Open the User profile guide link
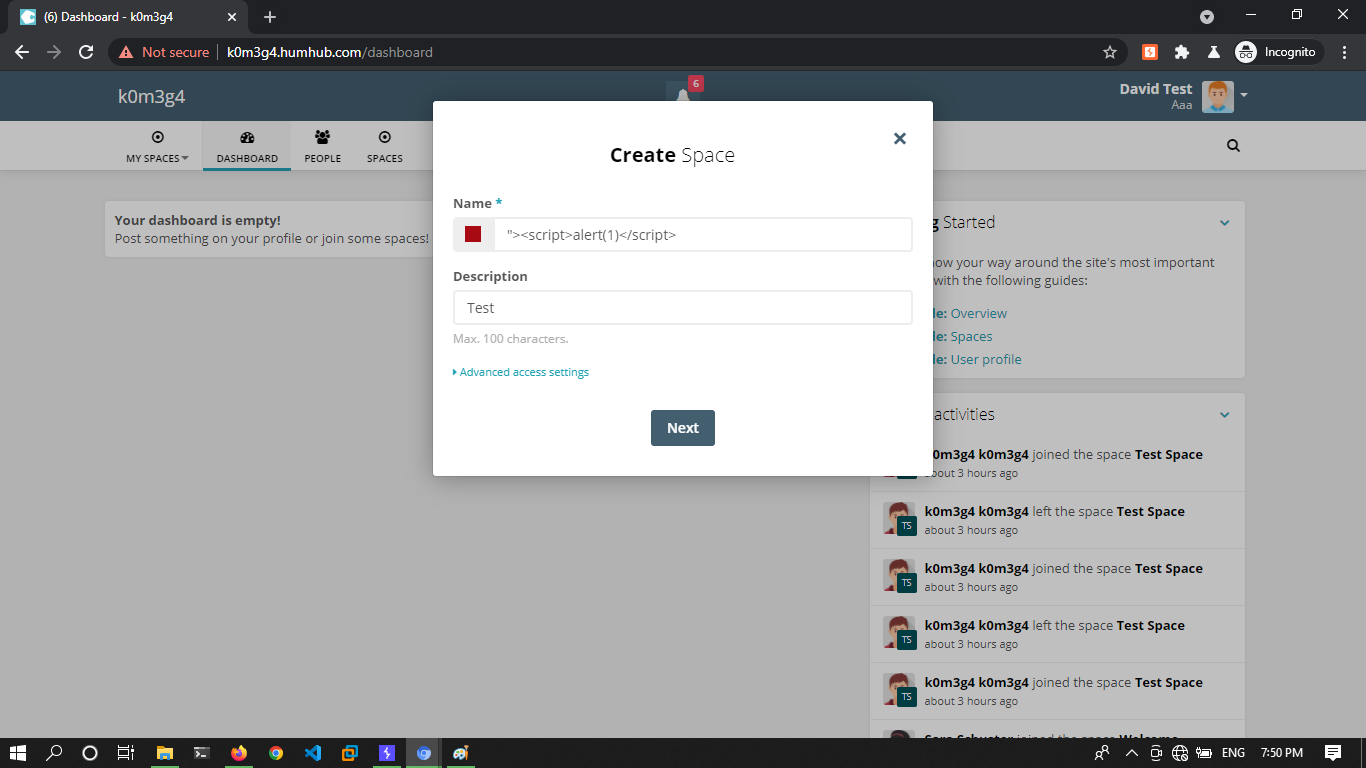This screenshot has height=768, width=1366. (x=986, y=359)
